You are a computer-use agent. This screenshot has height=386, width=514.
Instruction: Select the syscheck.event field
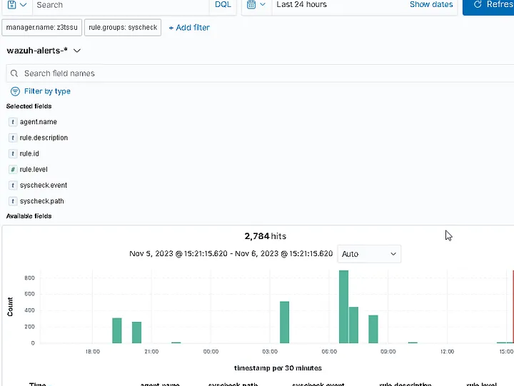(x=43, y=185)
